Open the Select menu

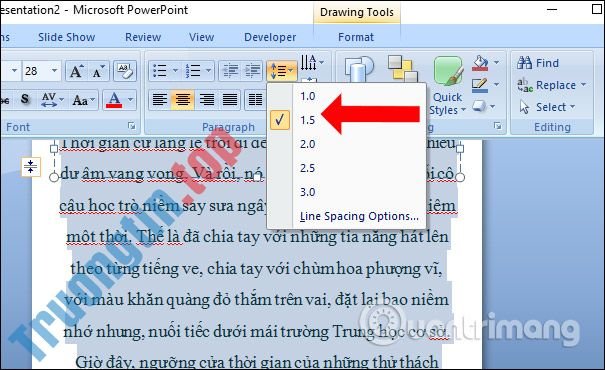pos(547,107)
